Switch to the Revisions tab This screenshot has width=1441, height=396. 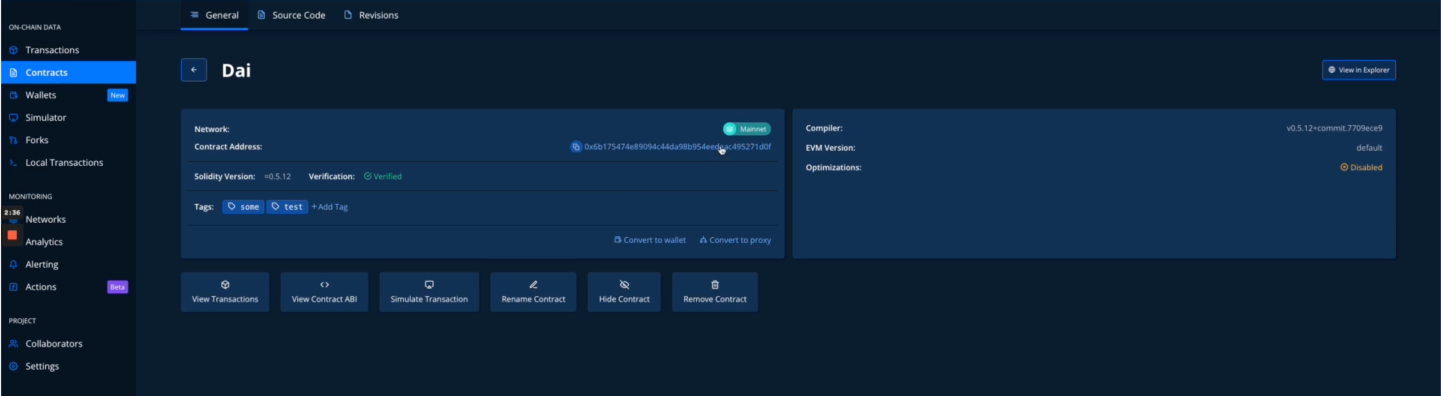(x=371, y=15)
